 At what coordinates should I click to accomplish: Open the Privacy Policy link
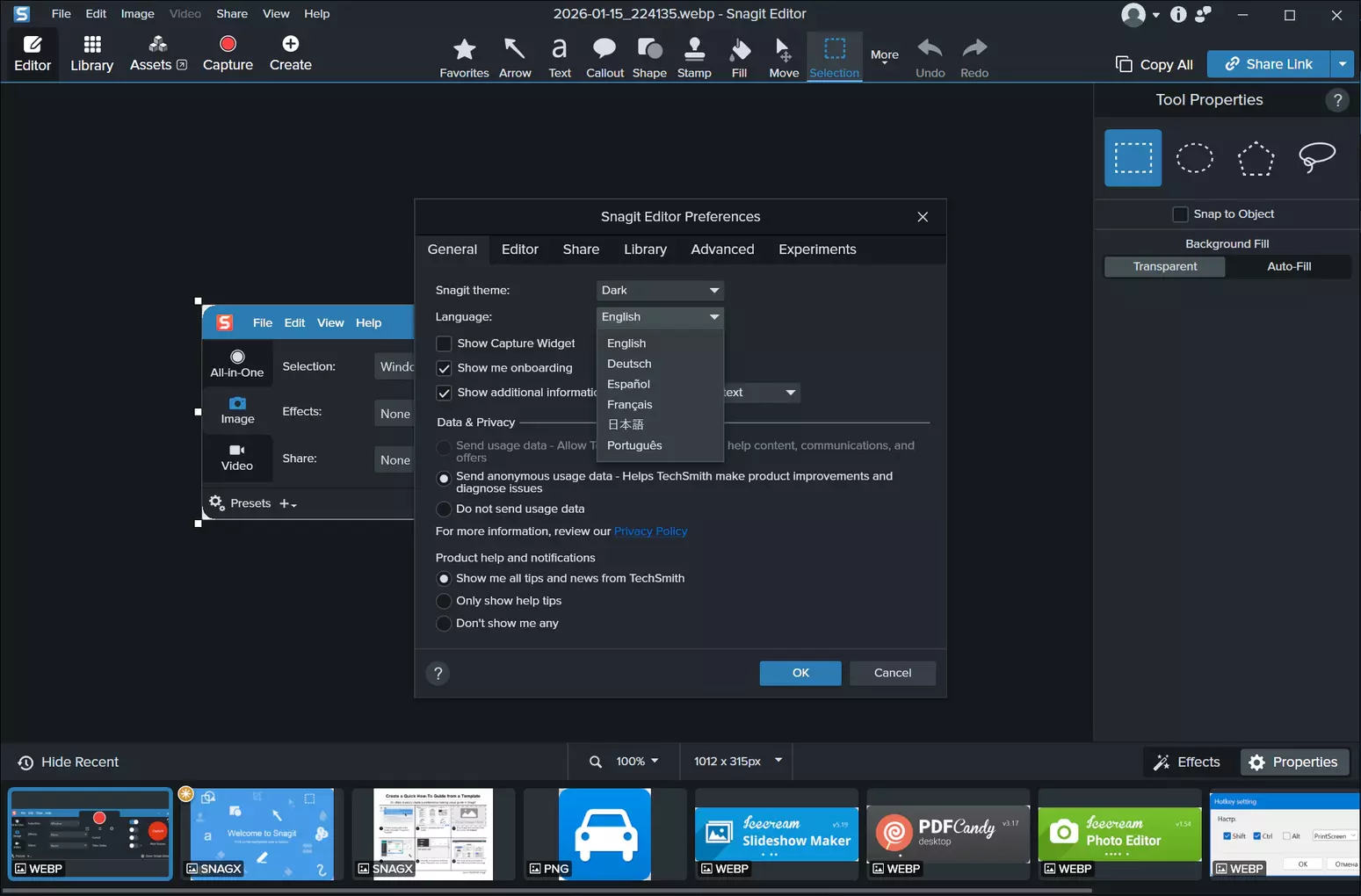click(x=650, y=531)
